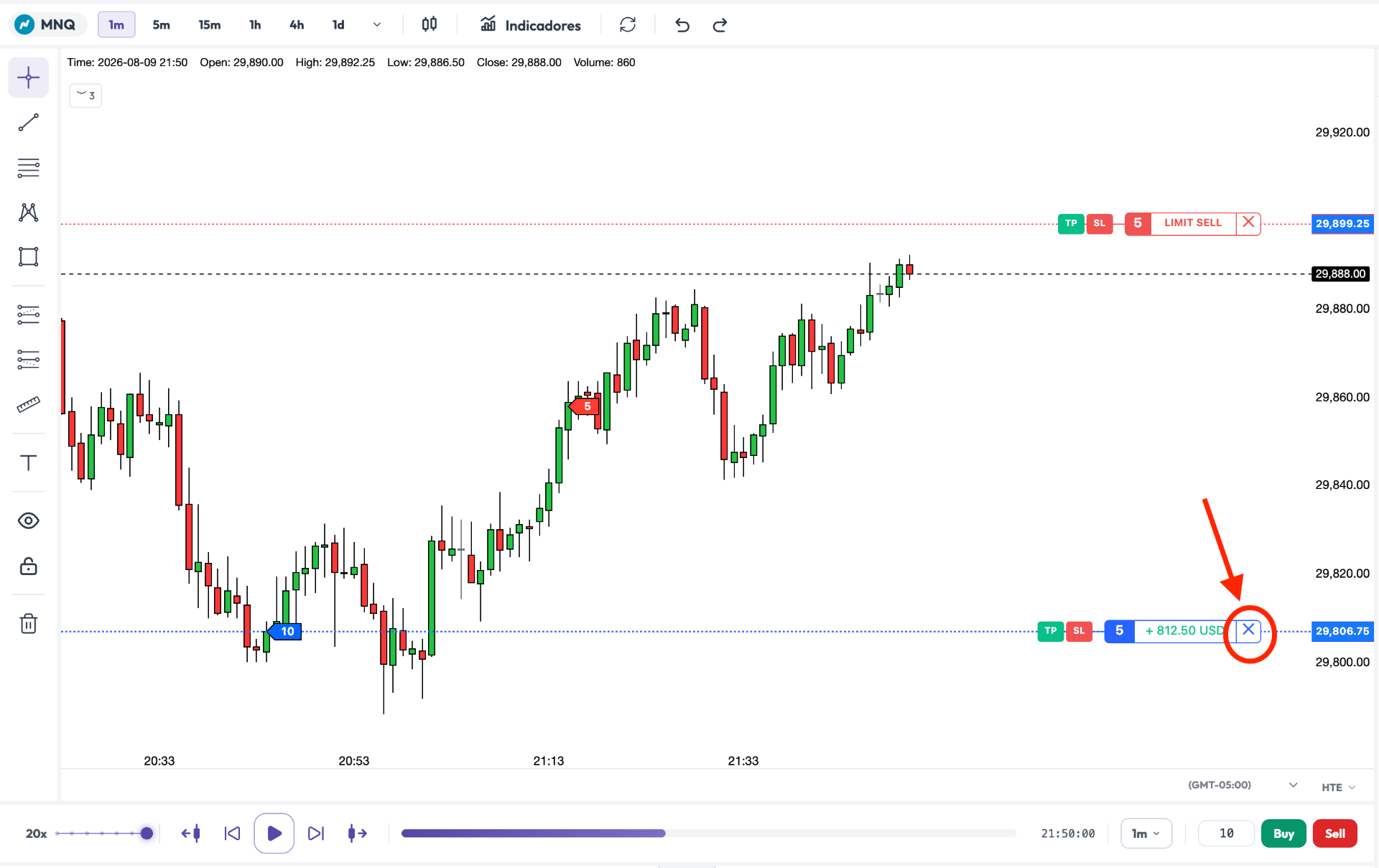Select the text annotation tool
The width and height of the screenshot is (1379, 868).
click(x=28, y=462)
